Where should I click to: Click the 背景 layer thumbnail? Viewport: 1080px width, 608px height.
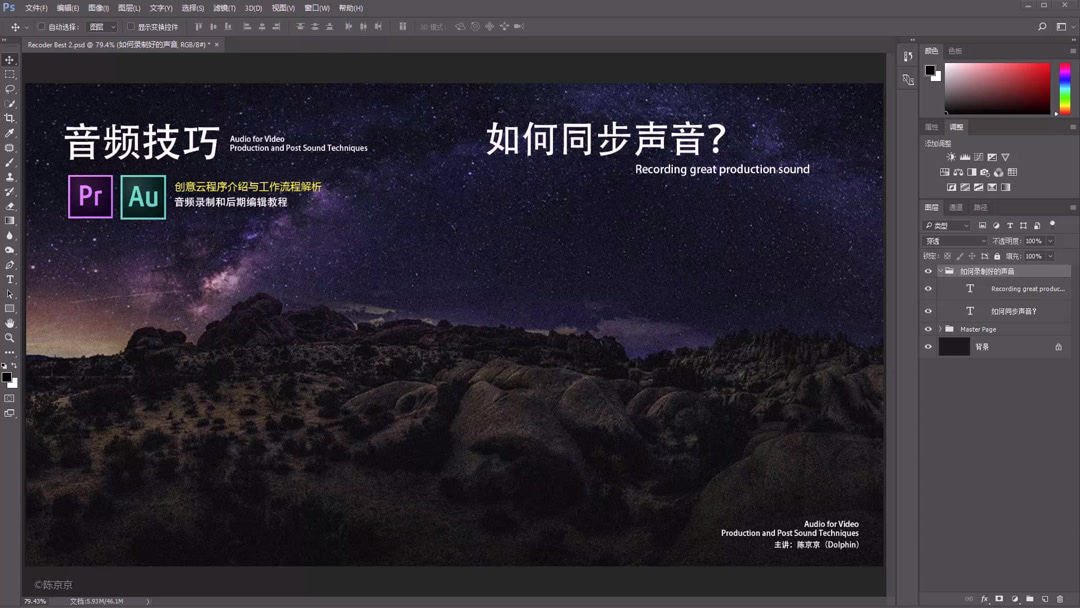(953, 346)
